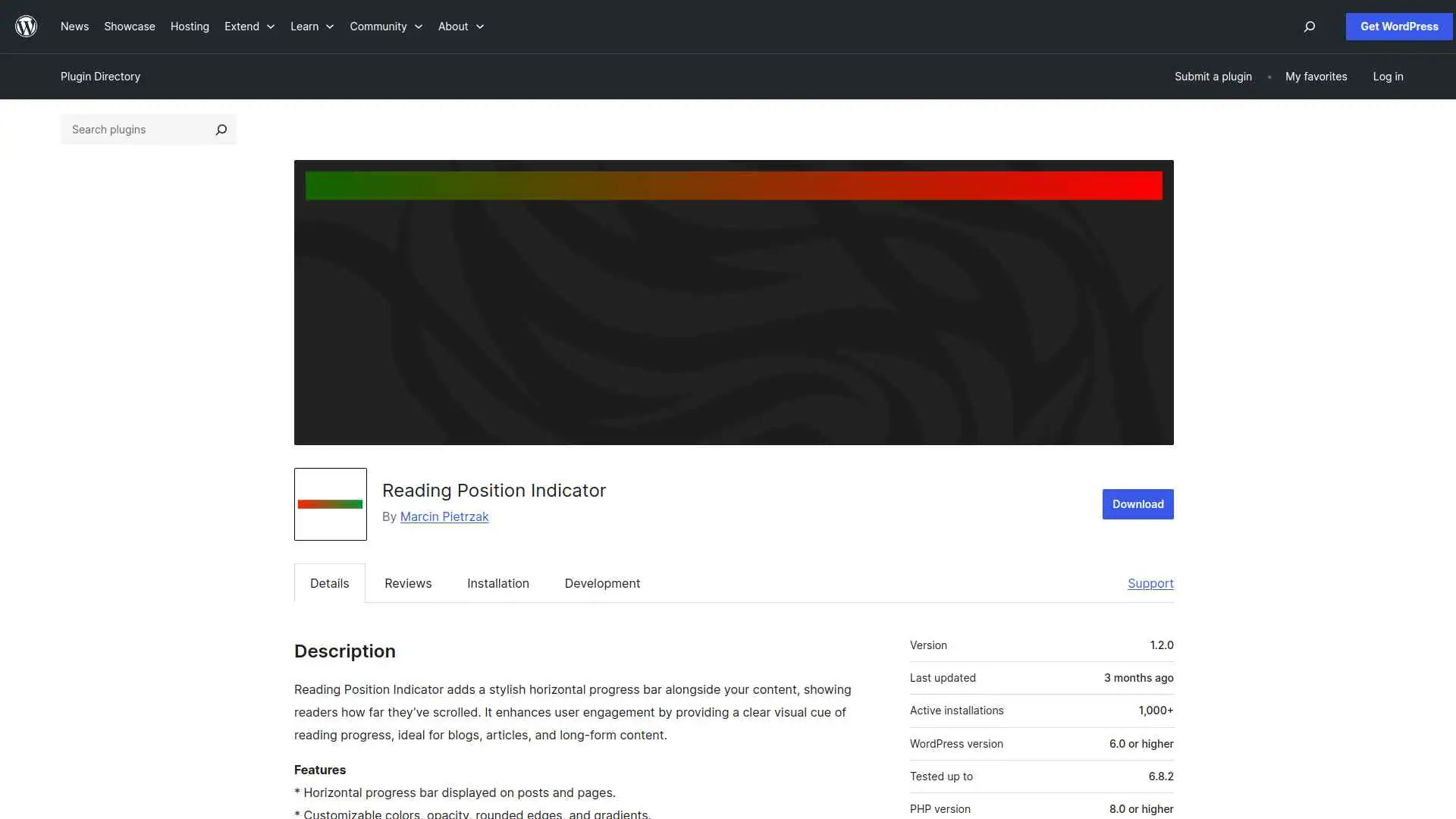Click the Reading Position Indicator plugin icon

tap(330, 504)
